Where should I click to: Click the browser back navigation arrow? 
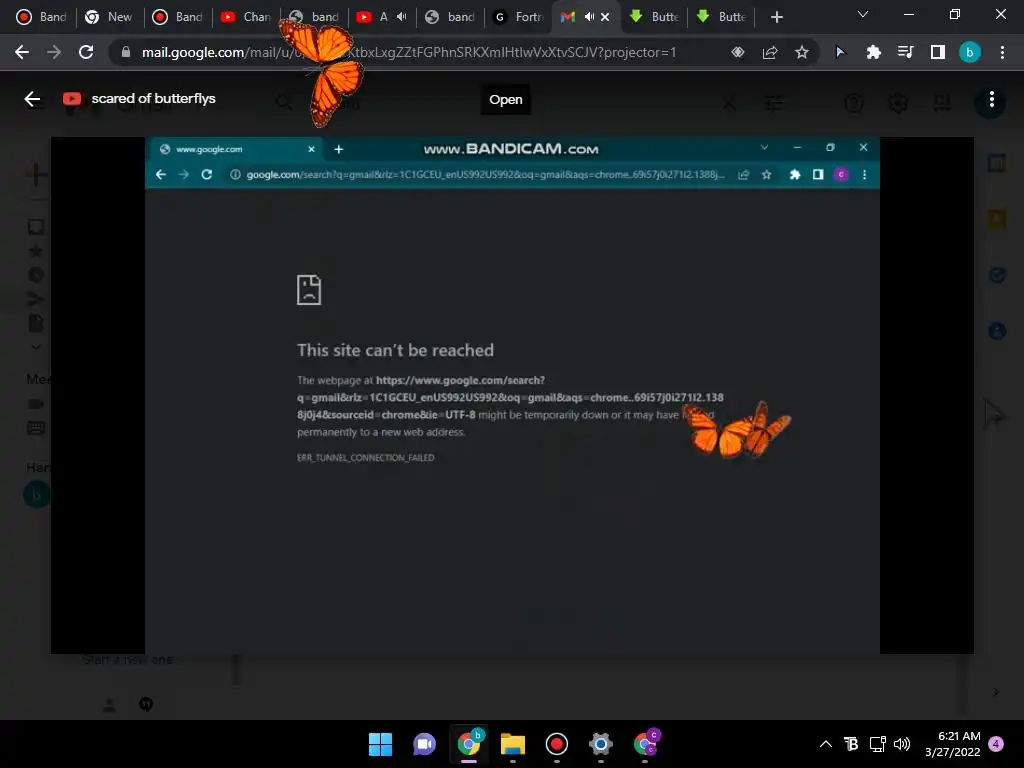click(22, 52)
